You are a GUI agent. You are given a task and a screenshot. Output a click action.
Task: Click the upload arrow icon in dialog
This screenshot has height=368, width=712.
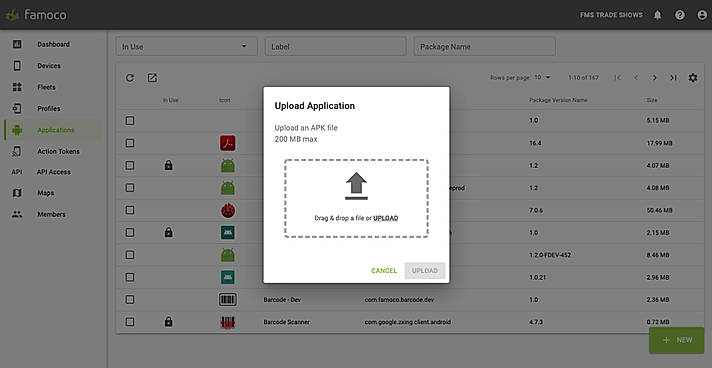point(356,186)
